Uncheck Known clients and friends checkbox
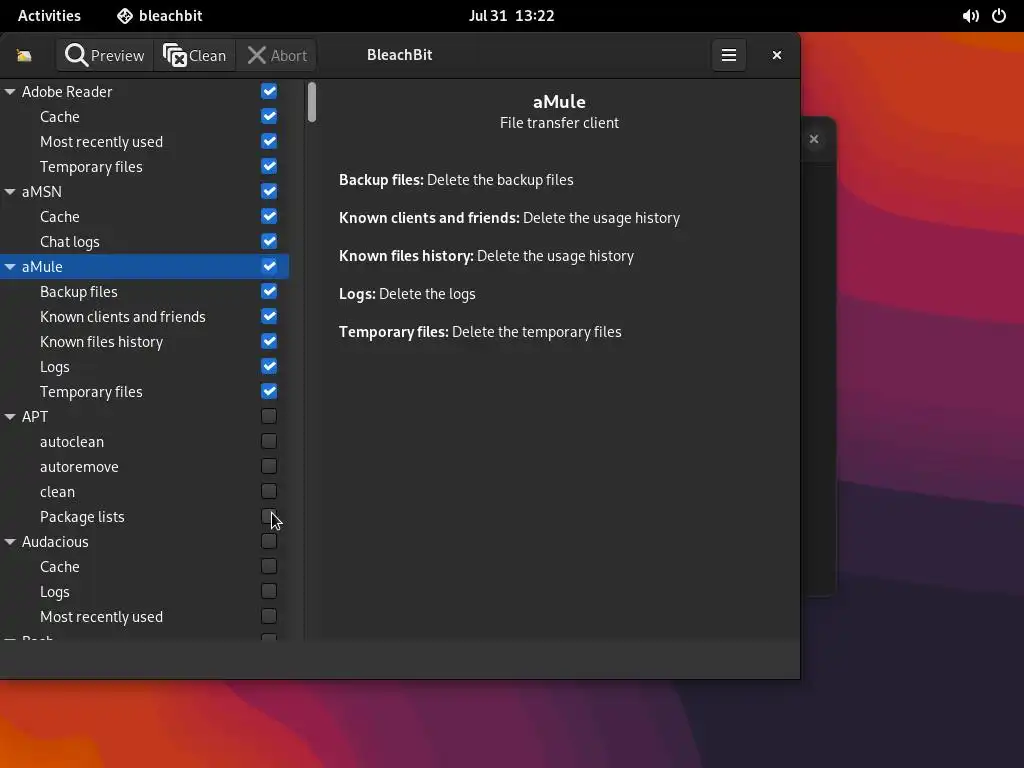Image resolution: width=1024 pixels, height=768 pixels. pos(269,316)
